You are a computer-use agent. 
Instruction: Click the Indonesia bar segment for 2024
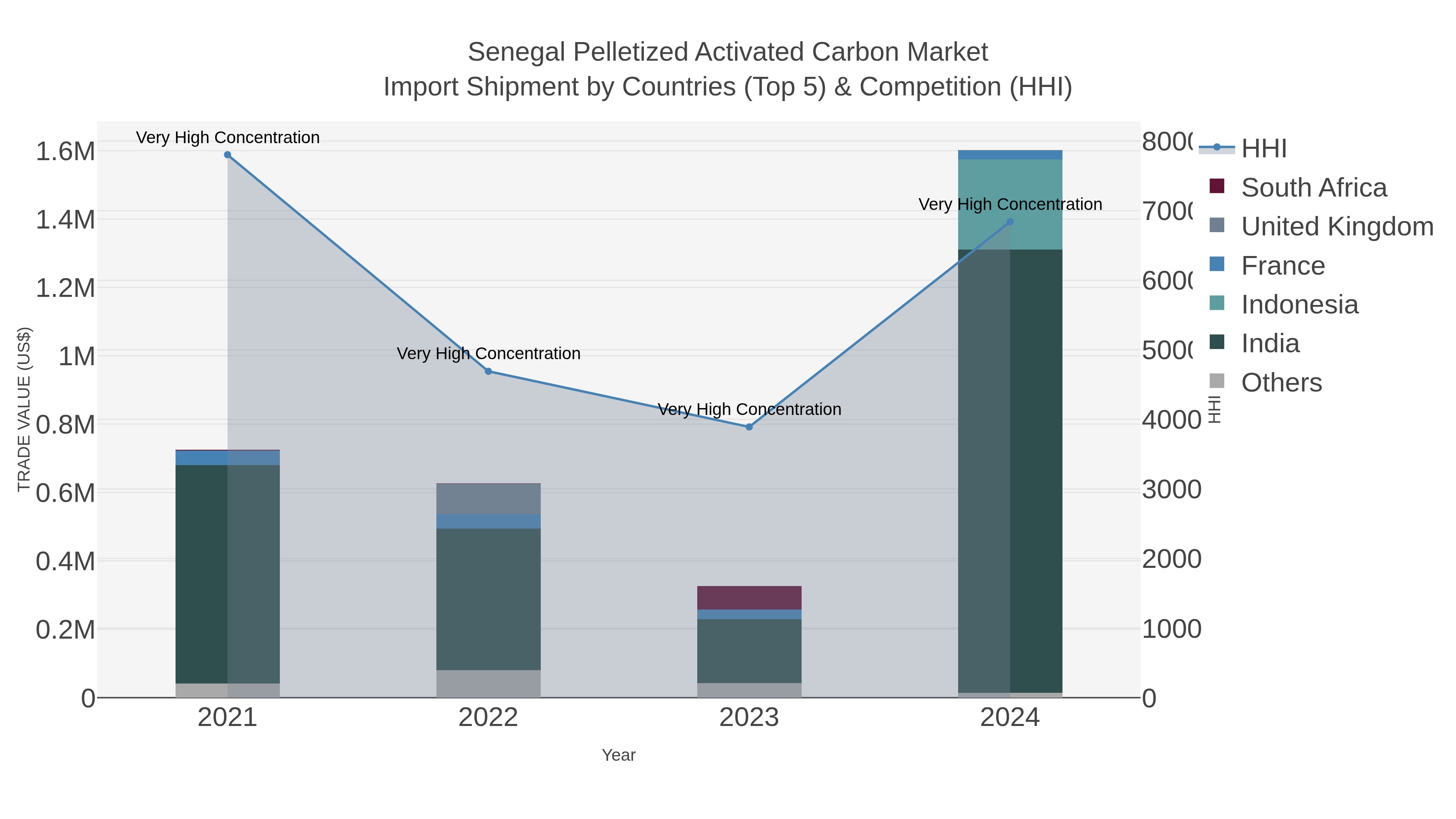(x=1010, y=205)
